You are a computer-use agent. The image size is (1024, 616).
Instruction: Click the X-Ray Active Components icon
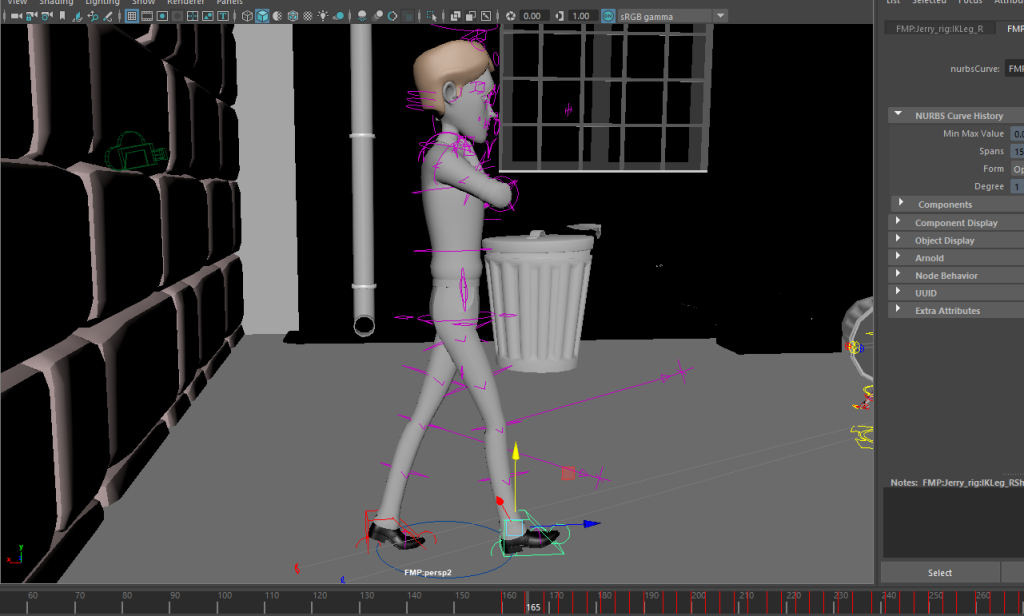(x=486, y=16)
